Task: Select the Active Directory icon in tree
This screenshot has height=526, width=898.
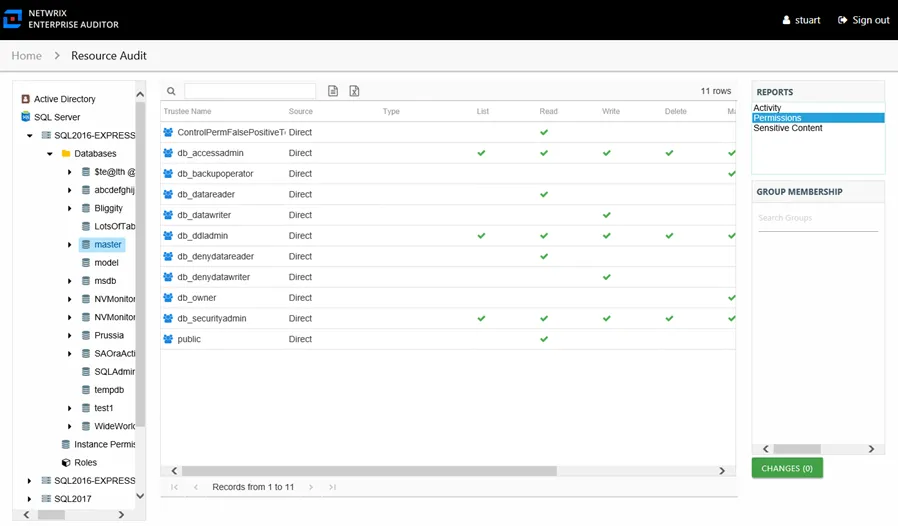Action: 25,99
